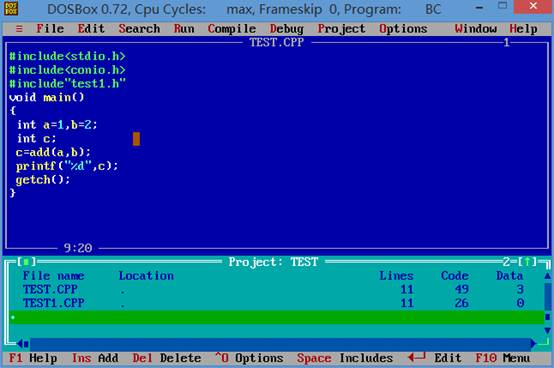Click the highlighted empty green project row
The width and height of the screenshot is (554, 368).
pos(276,317)
